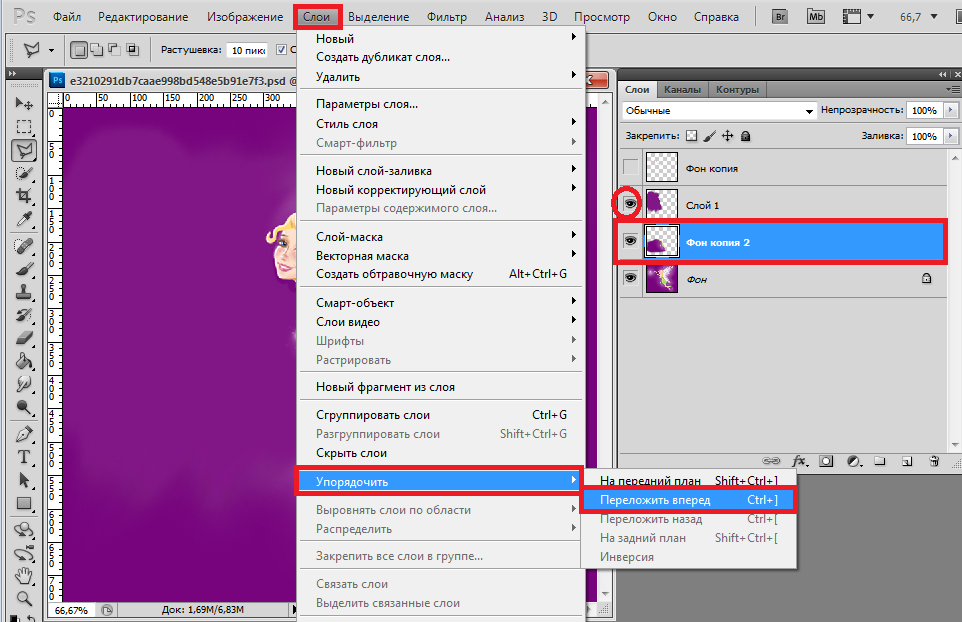Click the link layers icon

771,461
